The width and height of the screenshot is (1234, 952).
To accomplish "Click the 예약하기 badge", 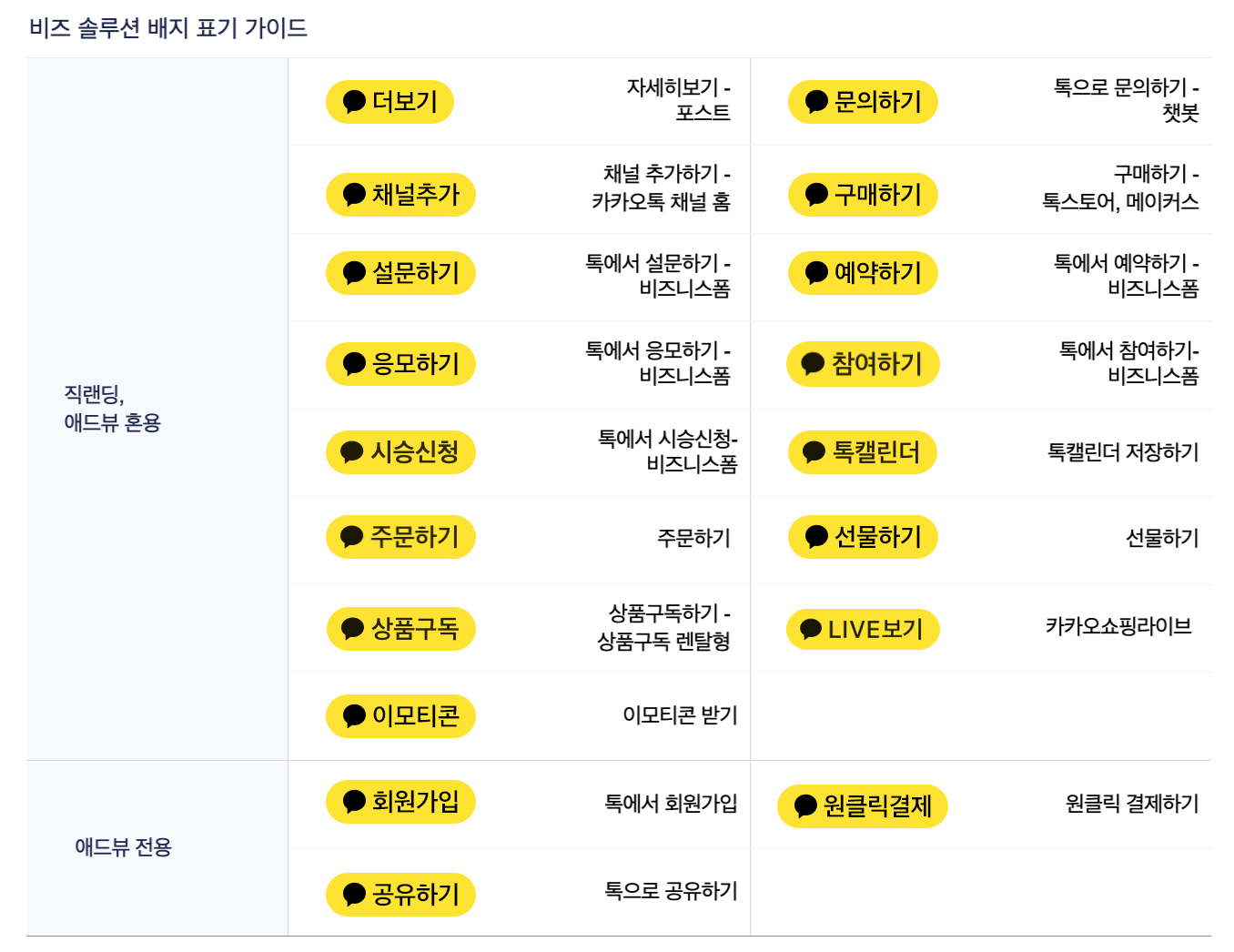I will (863, 273).
